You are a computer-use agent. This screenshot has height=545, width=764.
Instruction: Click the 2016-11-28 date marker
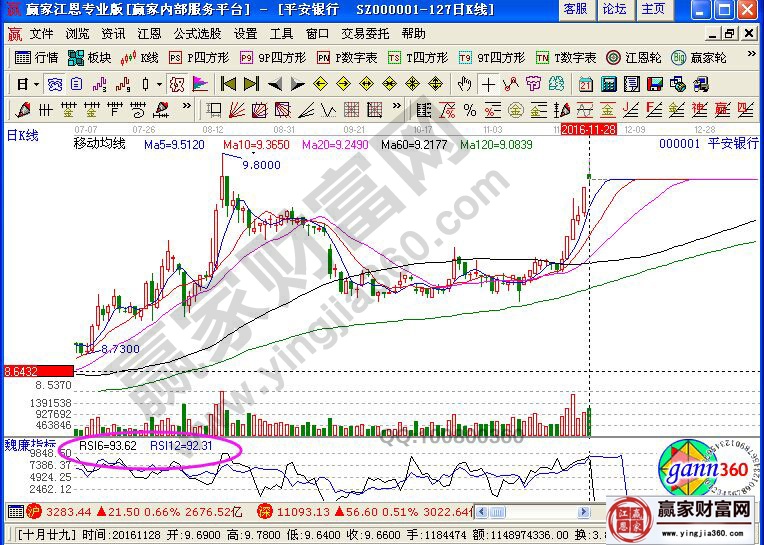pos(587,130)
